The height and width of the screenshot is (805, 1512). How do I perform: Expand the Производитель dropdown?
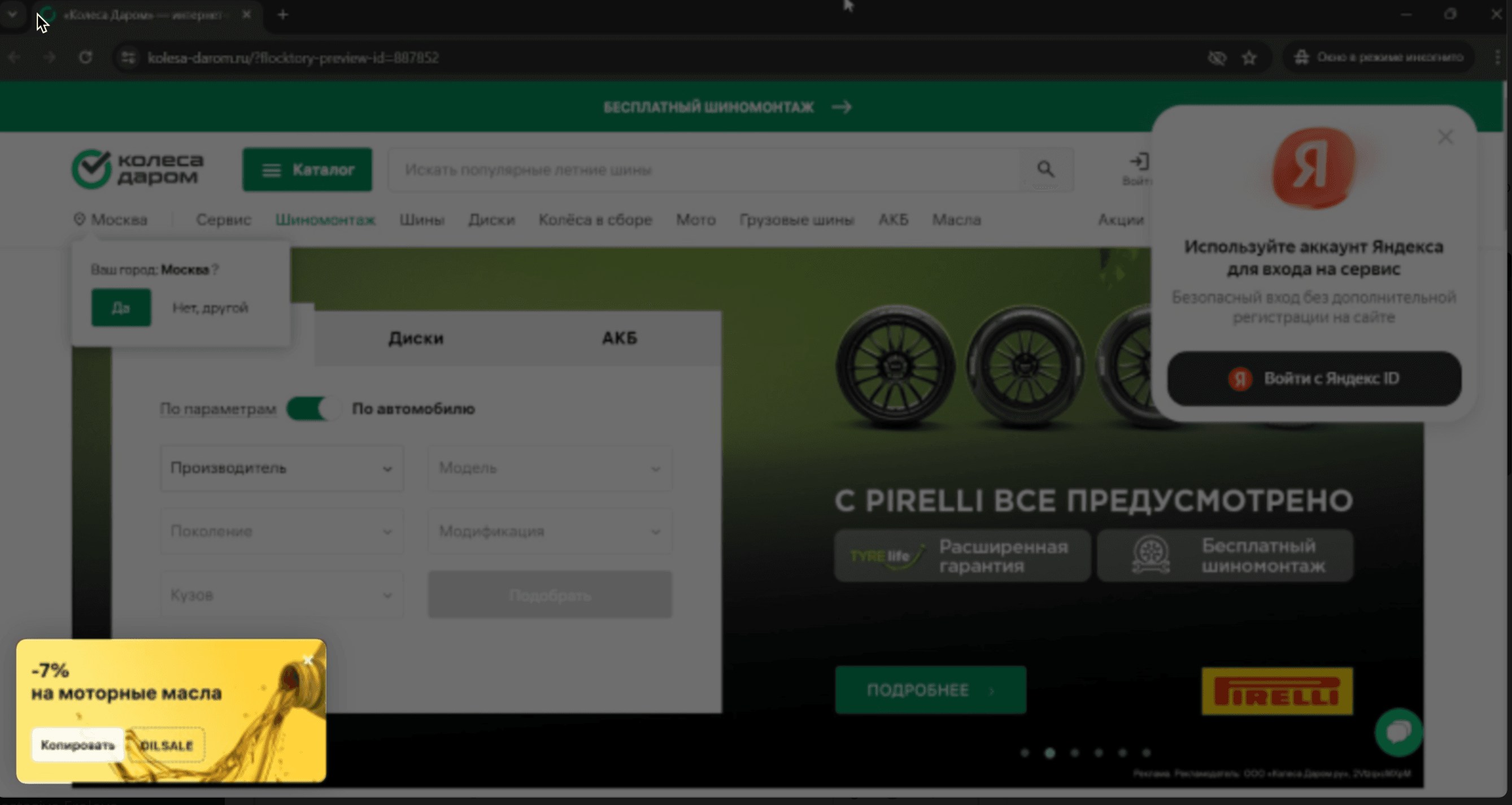click(282, 468)
